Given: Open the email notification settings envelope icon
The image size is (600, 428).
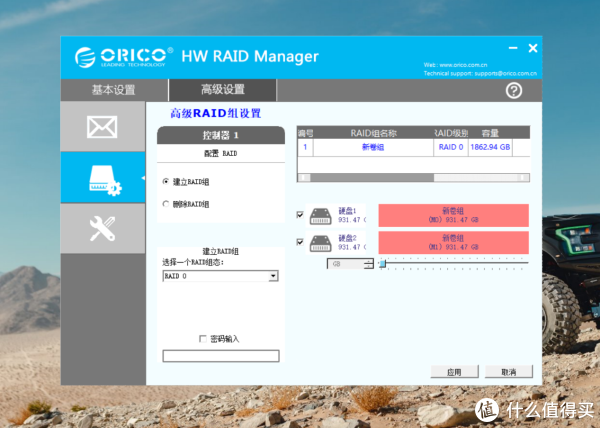Looking at the screenshot, I should pos(103,127).
